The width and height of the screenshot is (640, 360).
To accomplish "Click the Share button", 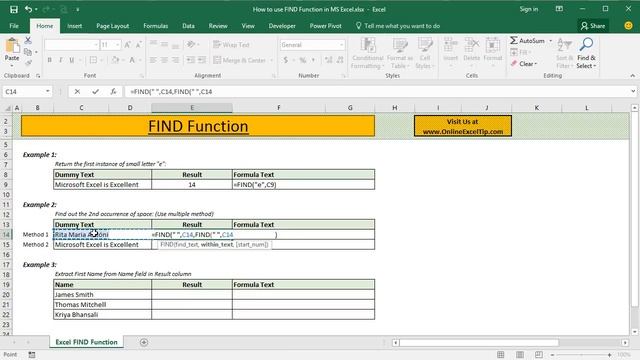I will click(593, 26).
